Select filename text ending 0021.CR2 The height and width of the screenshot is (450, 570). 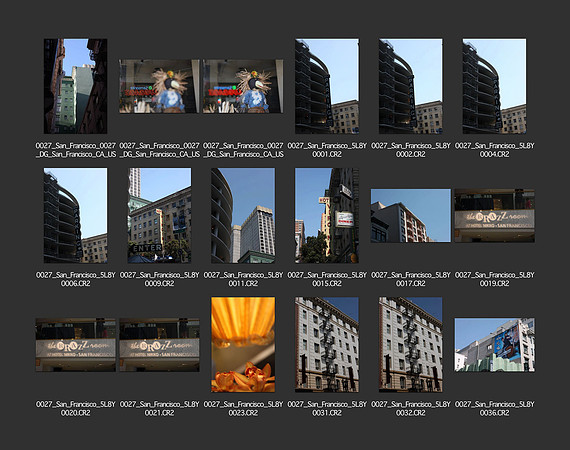click(160, 408)
